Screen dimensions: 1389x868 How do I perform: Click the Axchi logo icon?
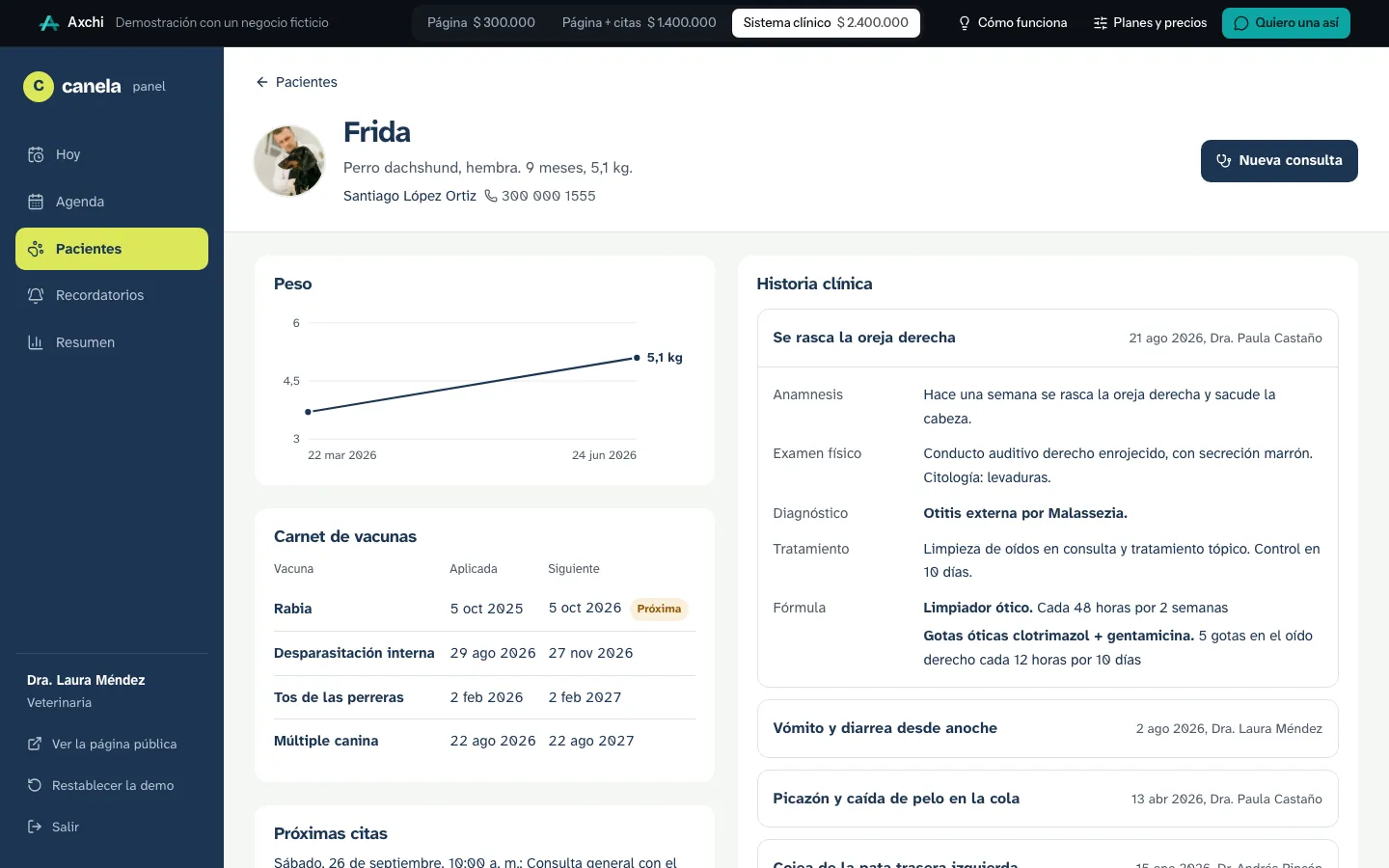click(49, 22)
